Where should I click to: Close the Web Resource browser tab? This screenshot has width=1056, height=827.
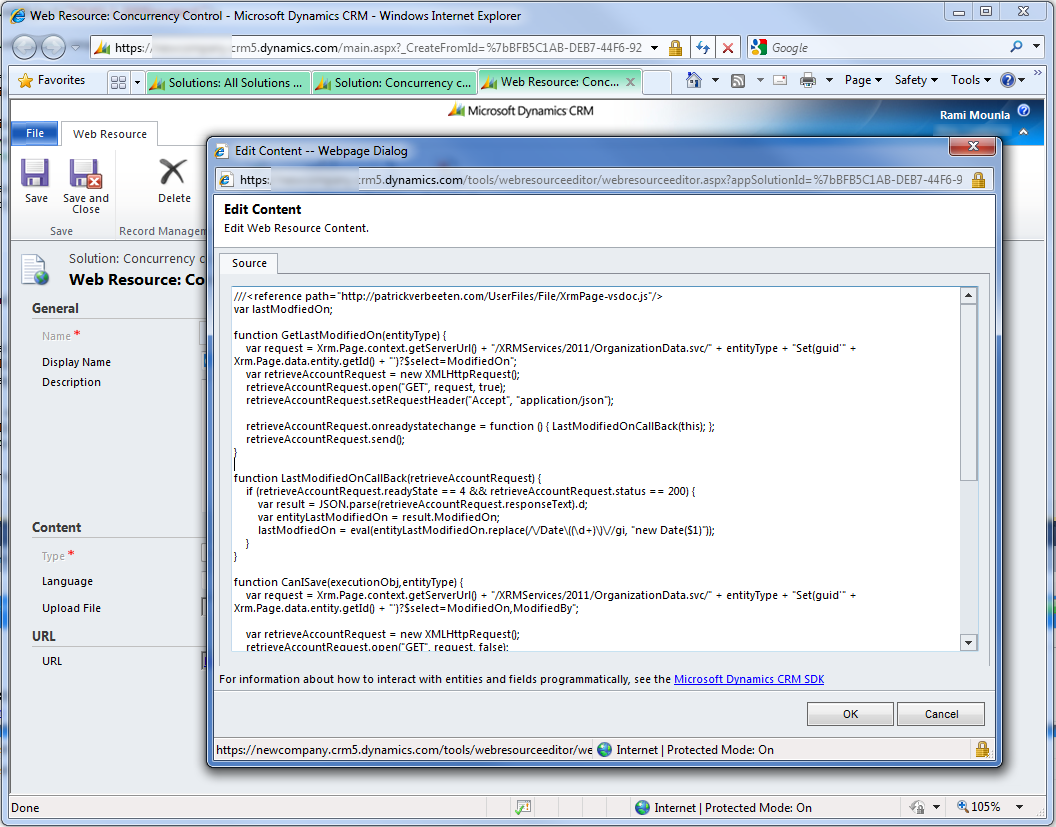coord(630,81)
